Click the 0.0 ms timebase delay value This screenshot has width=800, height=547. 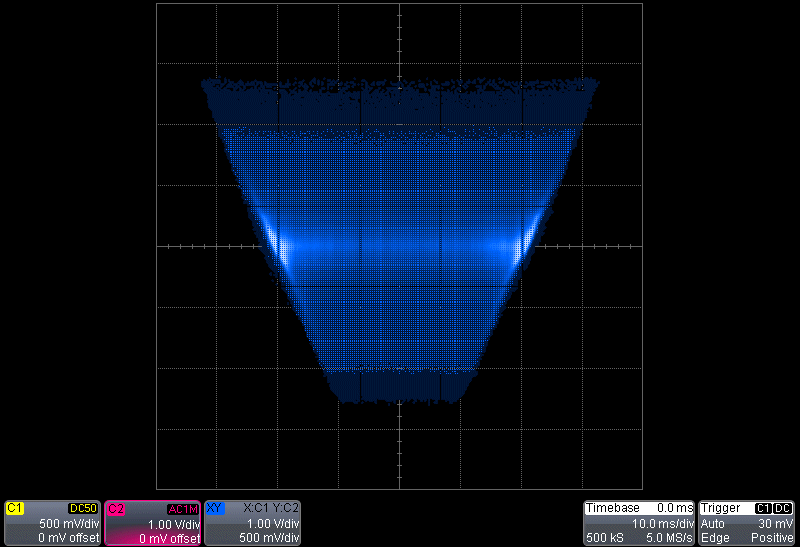tap(675, 508)
